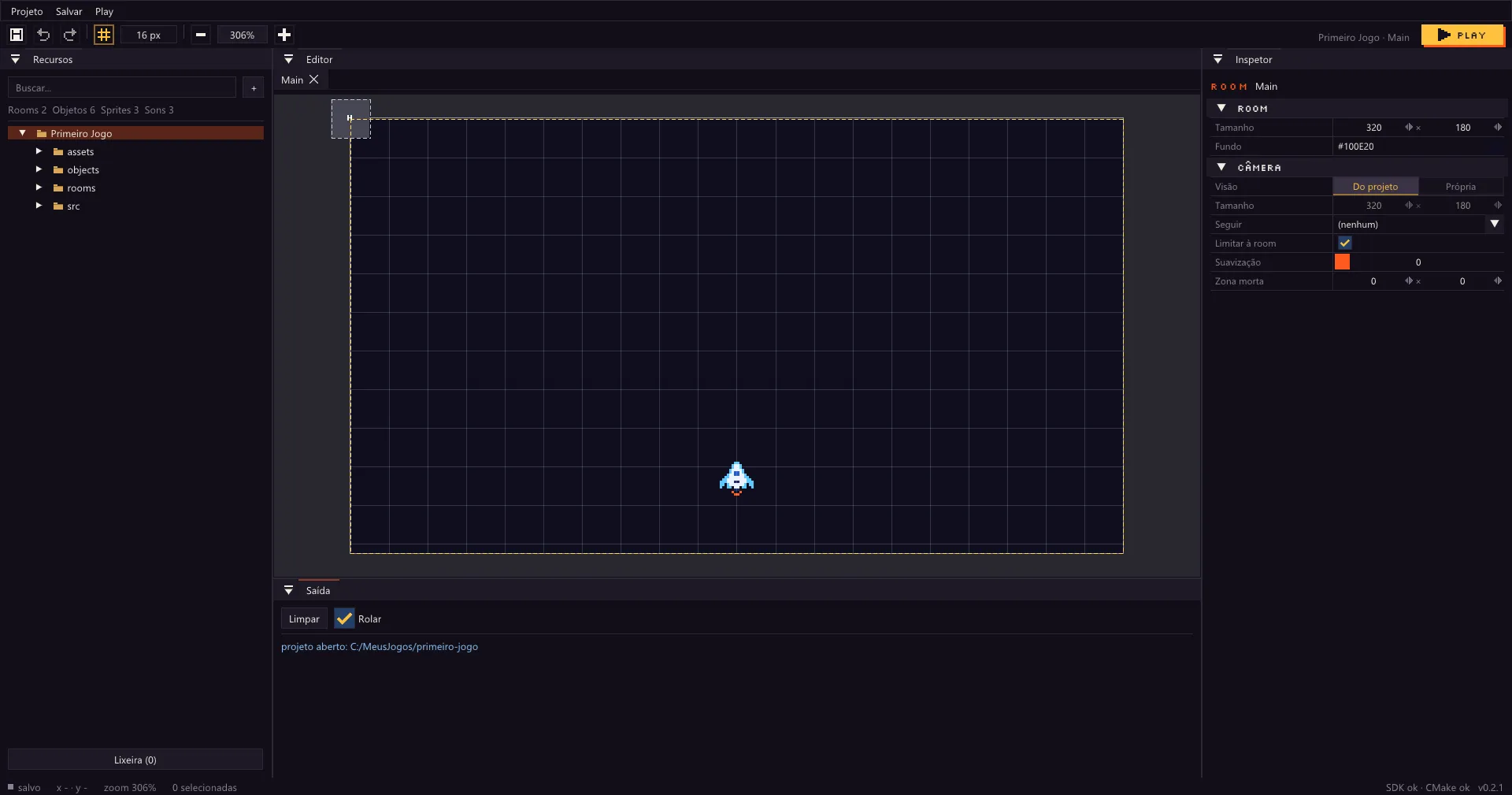Click the undo arrow icon
This screenshot has height=795, width=1512.
point(43,35)
